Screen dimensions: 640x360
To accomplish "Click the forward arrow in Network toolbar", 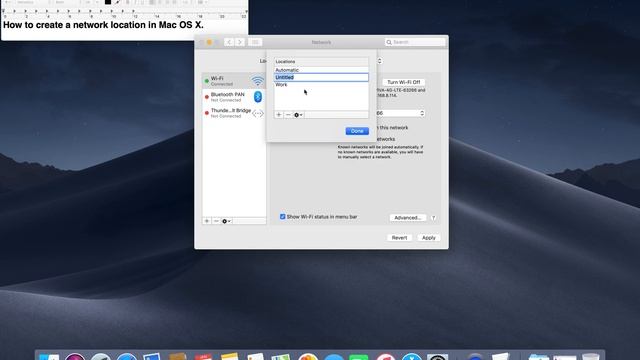I will coord(240,42).
